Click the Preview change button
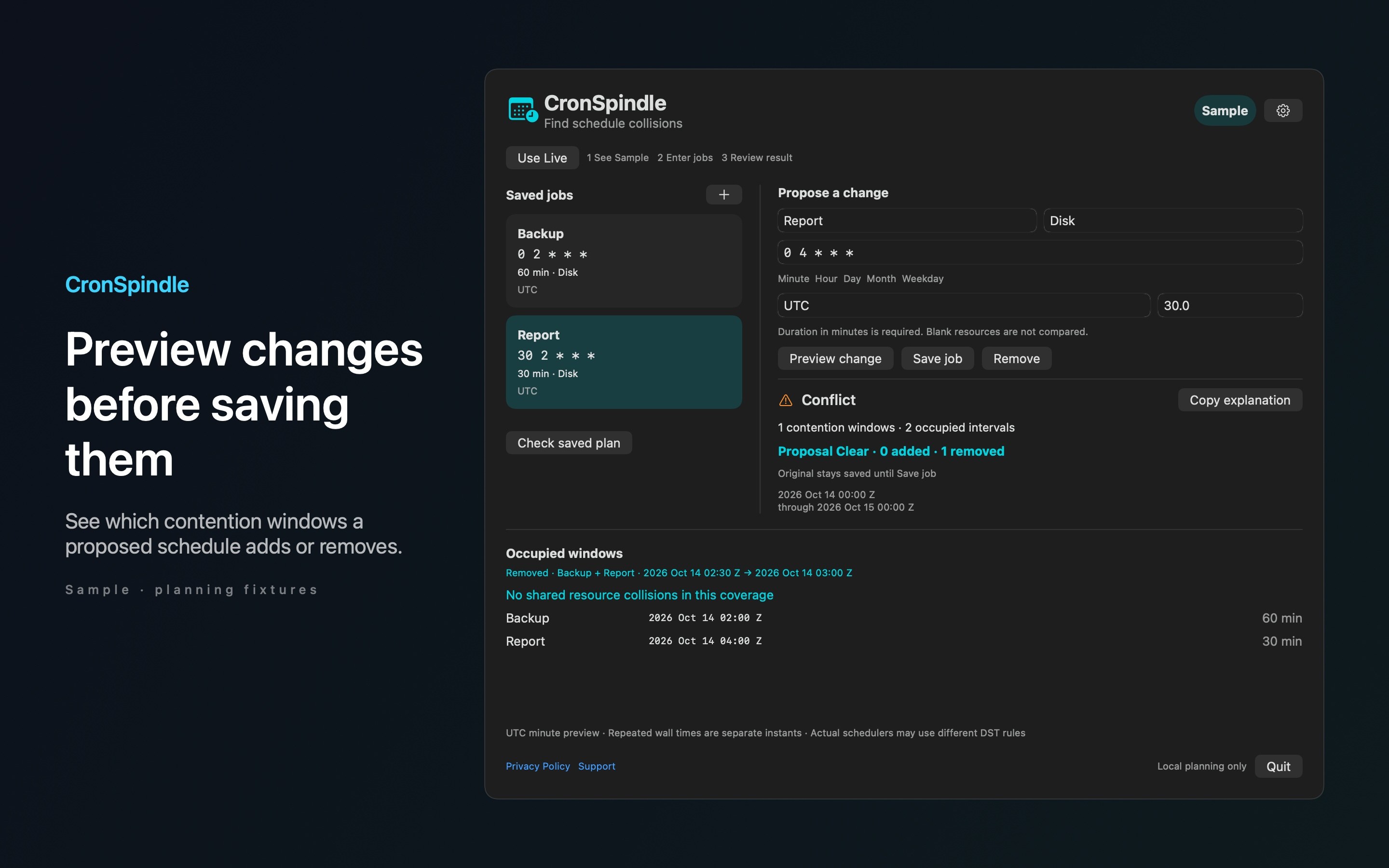The width and height of the screenshot is (1389, 868). click(835, 358)
